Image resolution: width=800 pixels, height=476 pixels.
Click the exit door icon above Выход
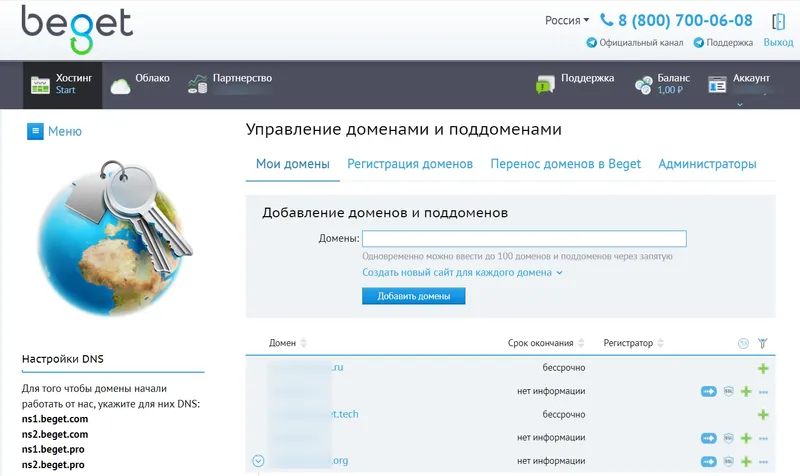(778, 21)
